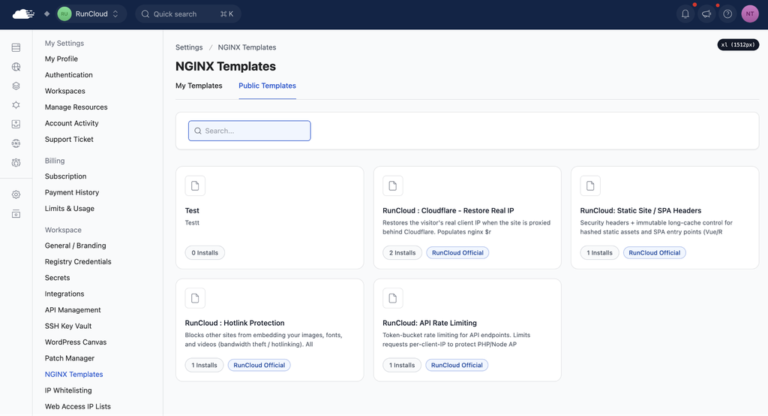
Task: Open Secrets in sidebar
Action: [57, 278]
